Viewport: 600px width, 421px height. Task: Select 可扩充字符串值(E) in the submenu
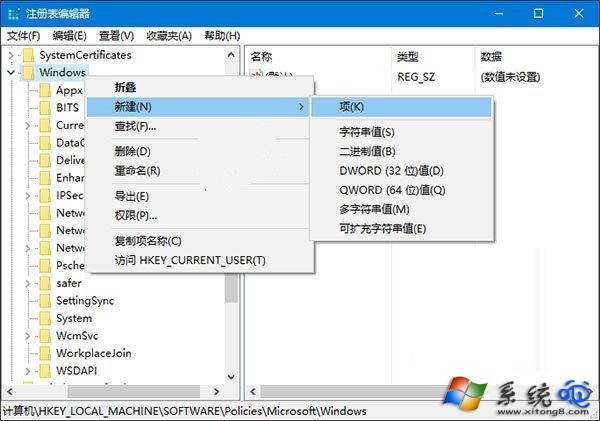click(401, 229)
